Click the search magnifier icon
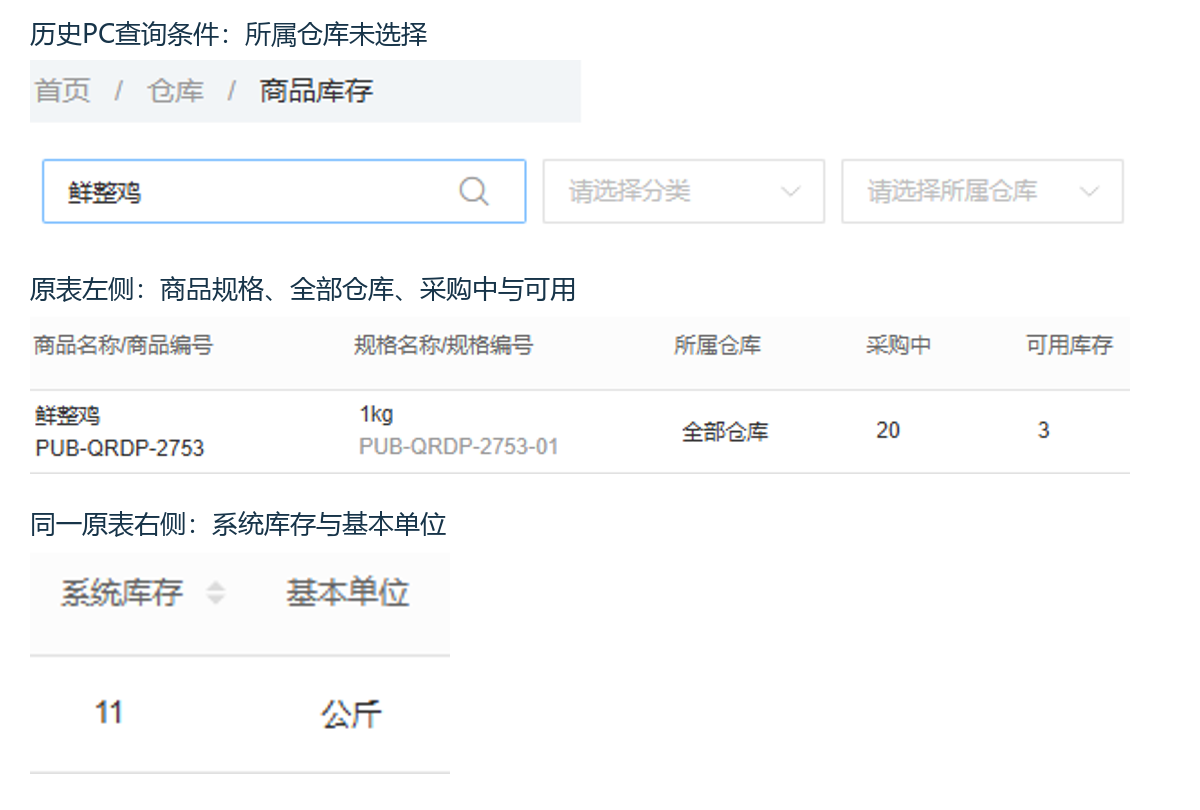This screenshot has height=810, width=1200. coord(474,191)
